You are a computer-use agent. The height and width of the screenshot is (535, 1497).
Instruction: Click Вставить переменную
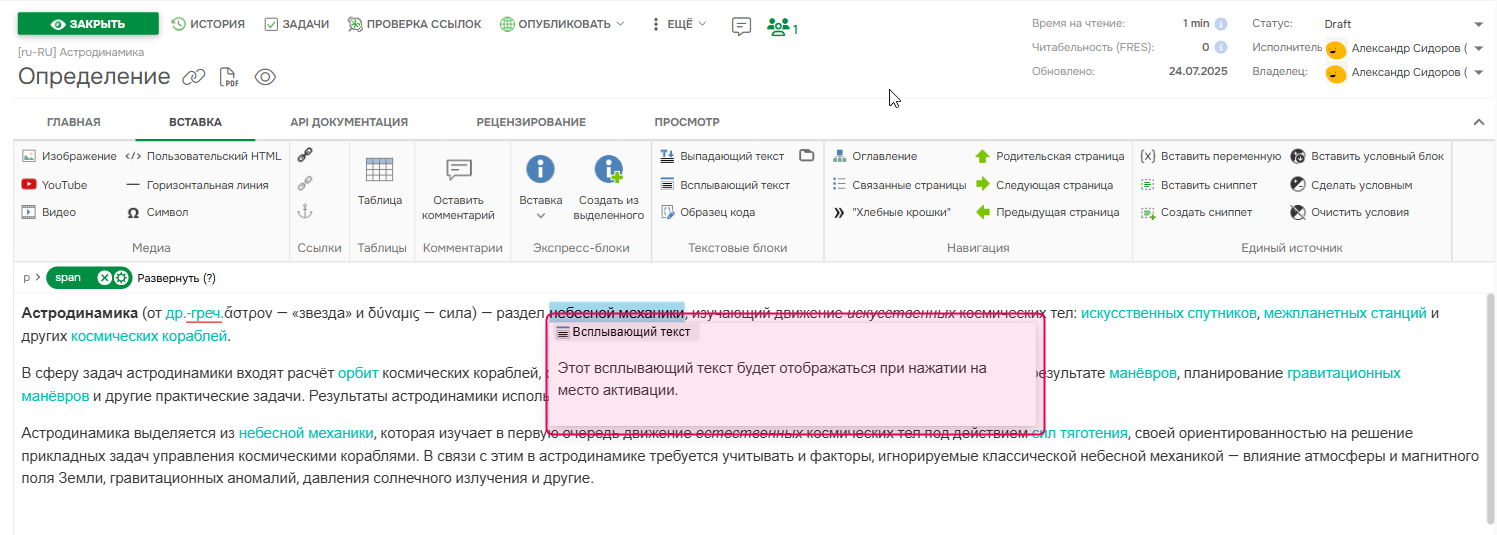pos(1210,156)
